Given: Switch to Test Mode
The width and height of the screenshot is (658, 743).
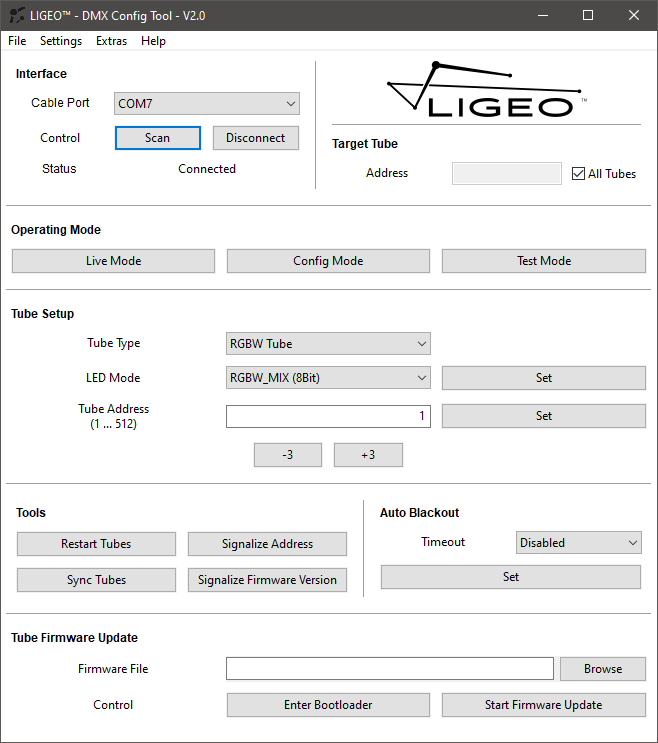Looking at the screenshot, I should coord(544,261).
